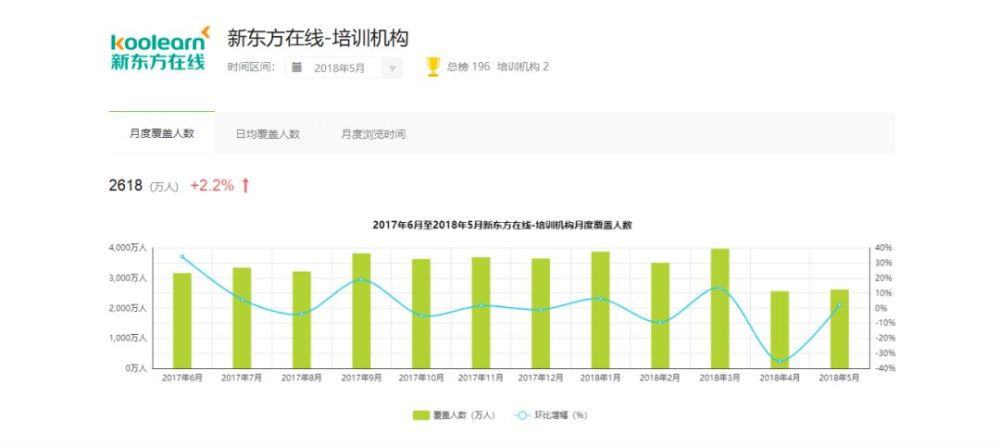This screenshot has height=445, width=1000.
Task: Toggle the 覆盖人数 (万人) legend entry
Action: [453, 415]
